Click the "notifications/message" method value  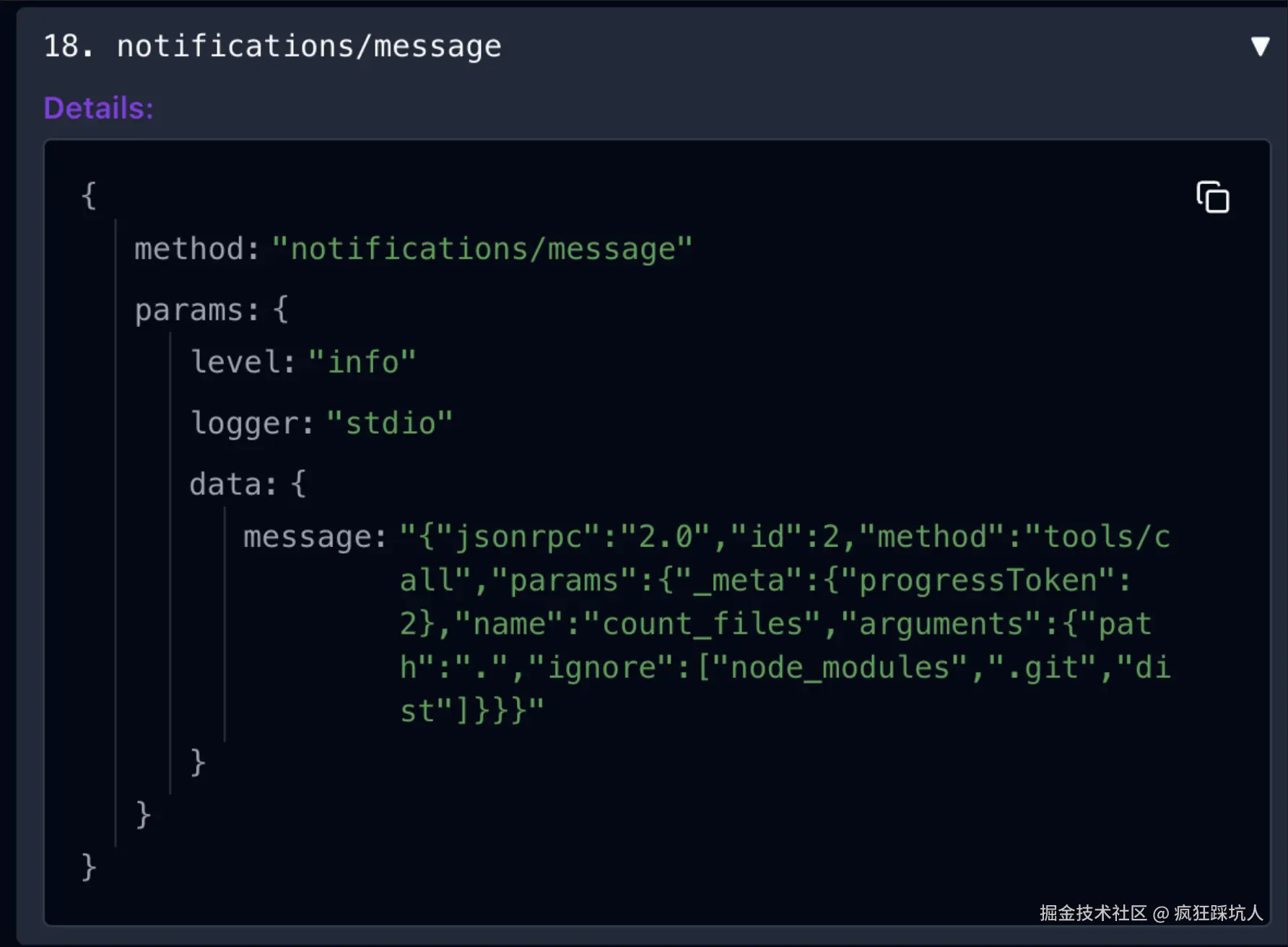tap(482, 249)
